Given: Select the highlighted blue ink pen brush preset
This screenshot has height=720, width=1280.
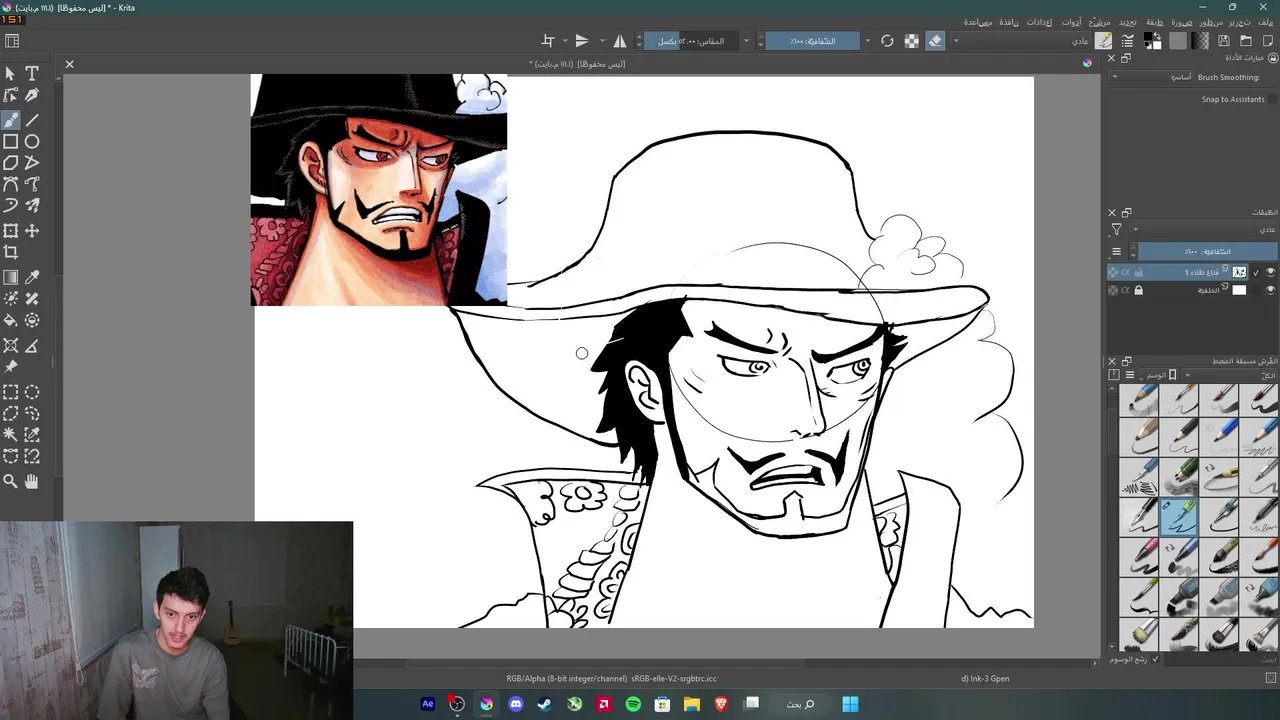Looking at the screenshot, I should point(1179,517).
